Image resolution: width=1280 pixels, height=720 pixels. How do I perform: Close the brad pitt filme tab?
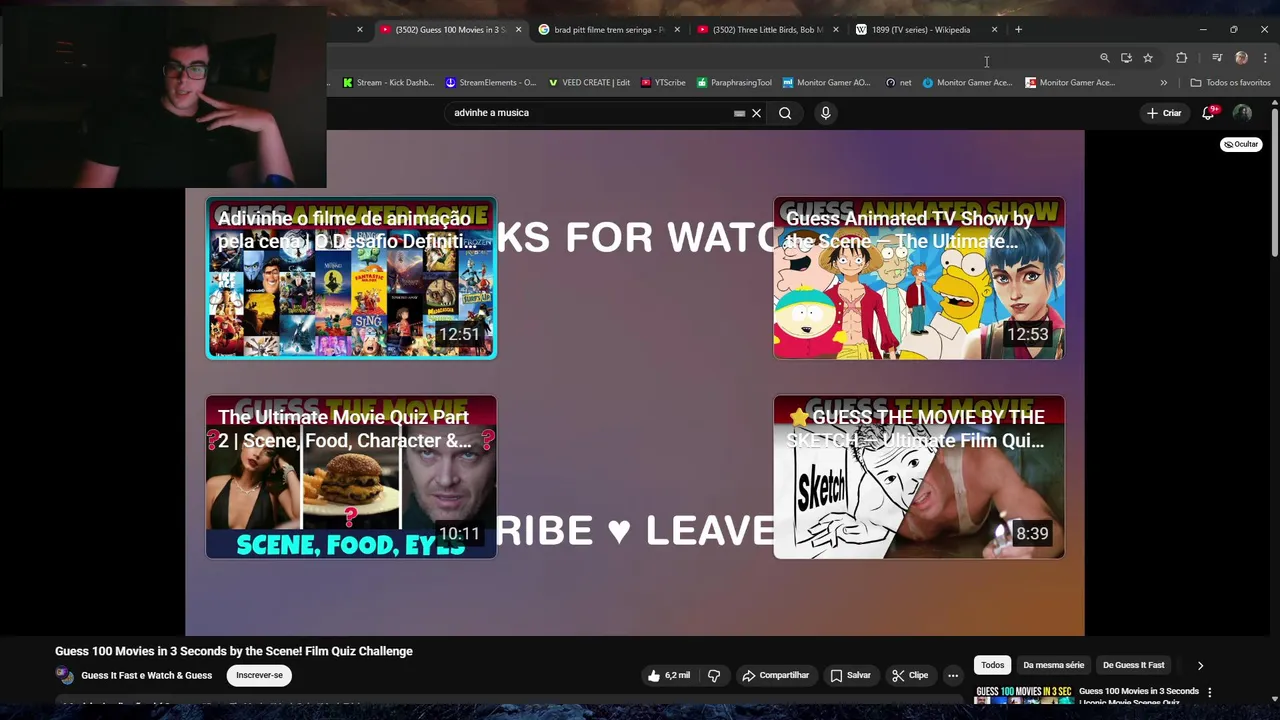tap(677, 30)
